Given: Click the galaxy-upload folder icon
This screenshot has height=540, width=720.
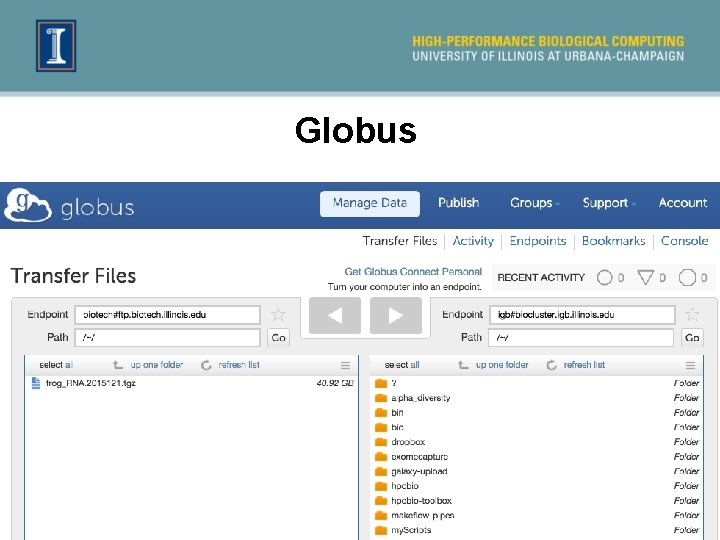Looking at the screenshot, I should point(381,472).
